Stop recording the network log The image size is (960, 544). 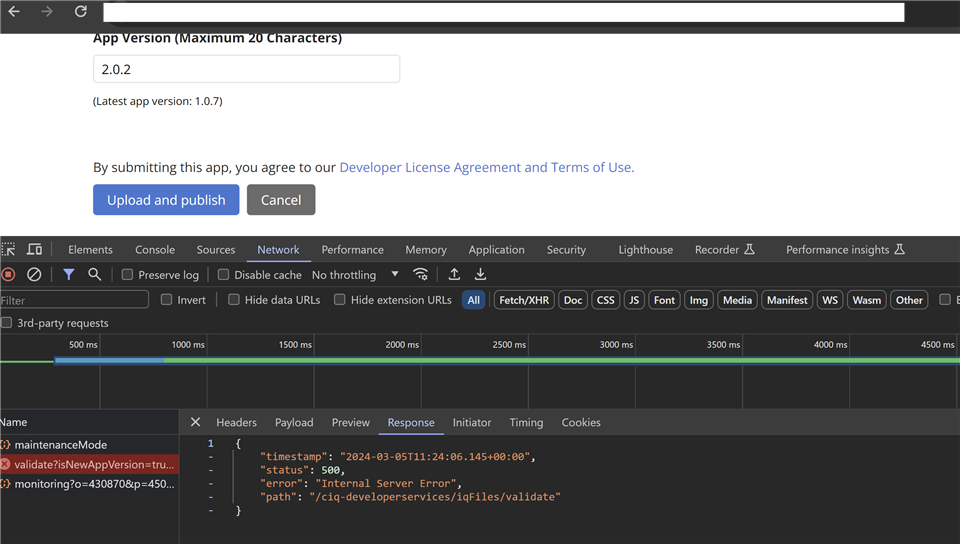point(9,274)
